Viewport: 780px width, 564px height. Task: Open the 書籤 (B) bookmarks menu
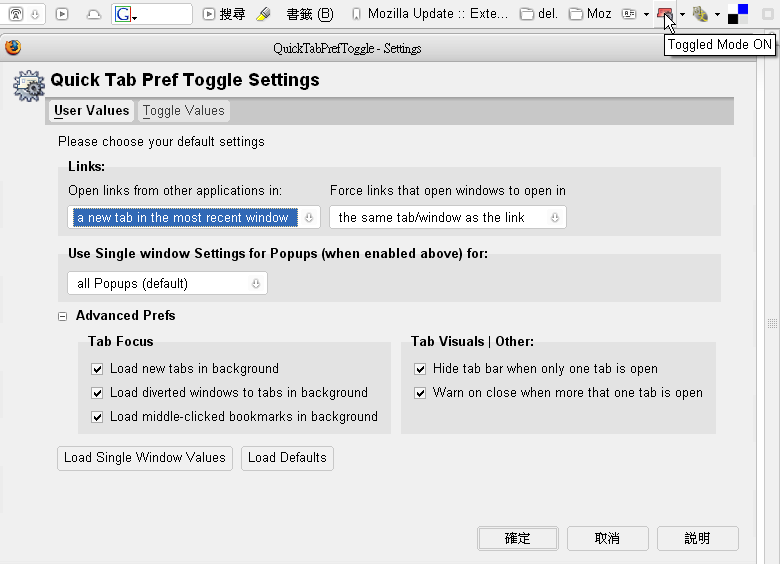coord(309,14)
